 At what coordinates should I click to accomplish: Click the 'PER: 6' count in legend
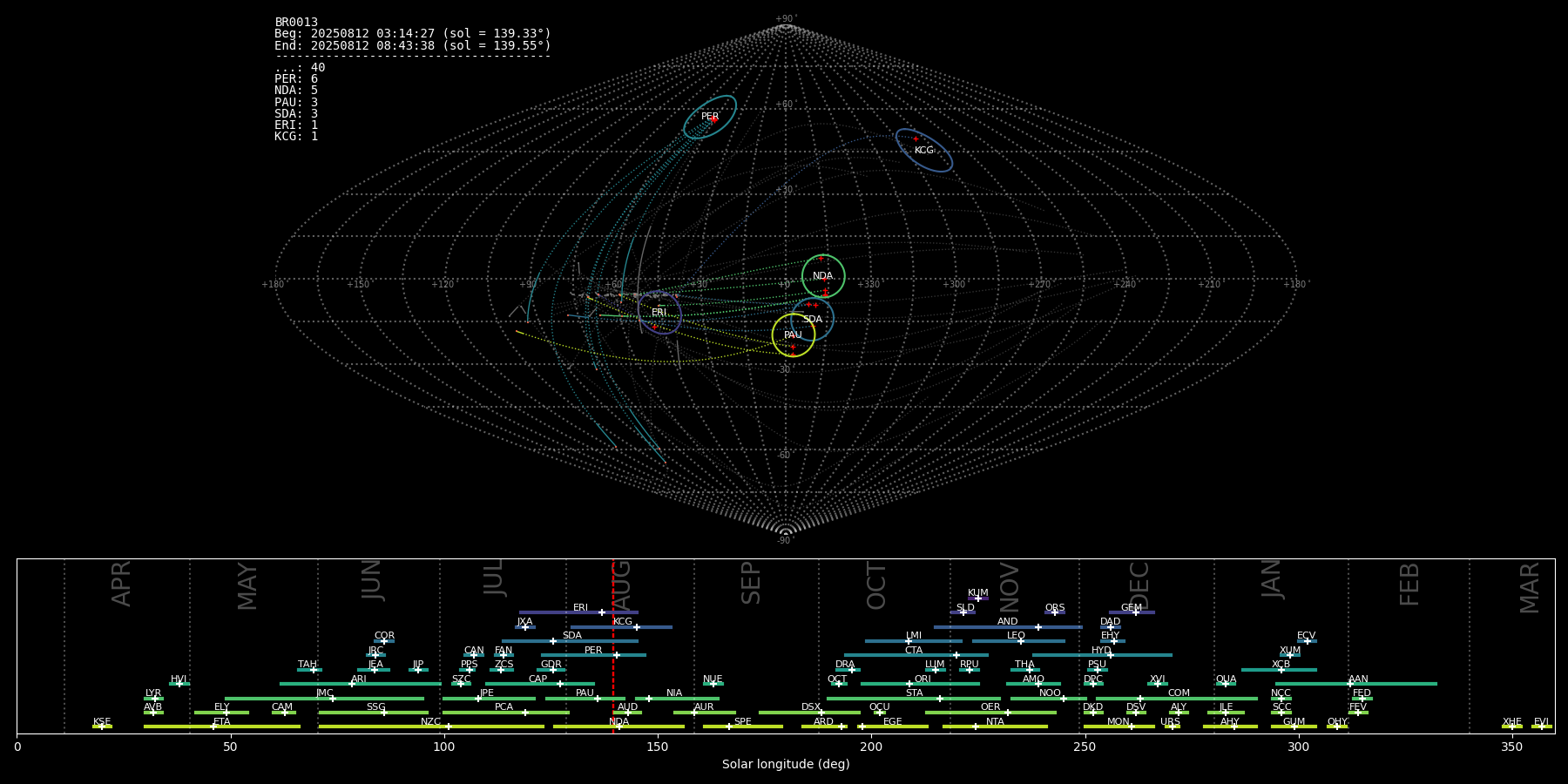pos(296,79)
